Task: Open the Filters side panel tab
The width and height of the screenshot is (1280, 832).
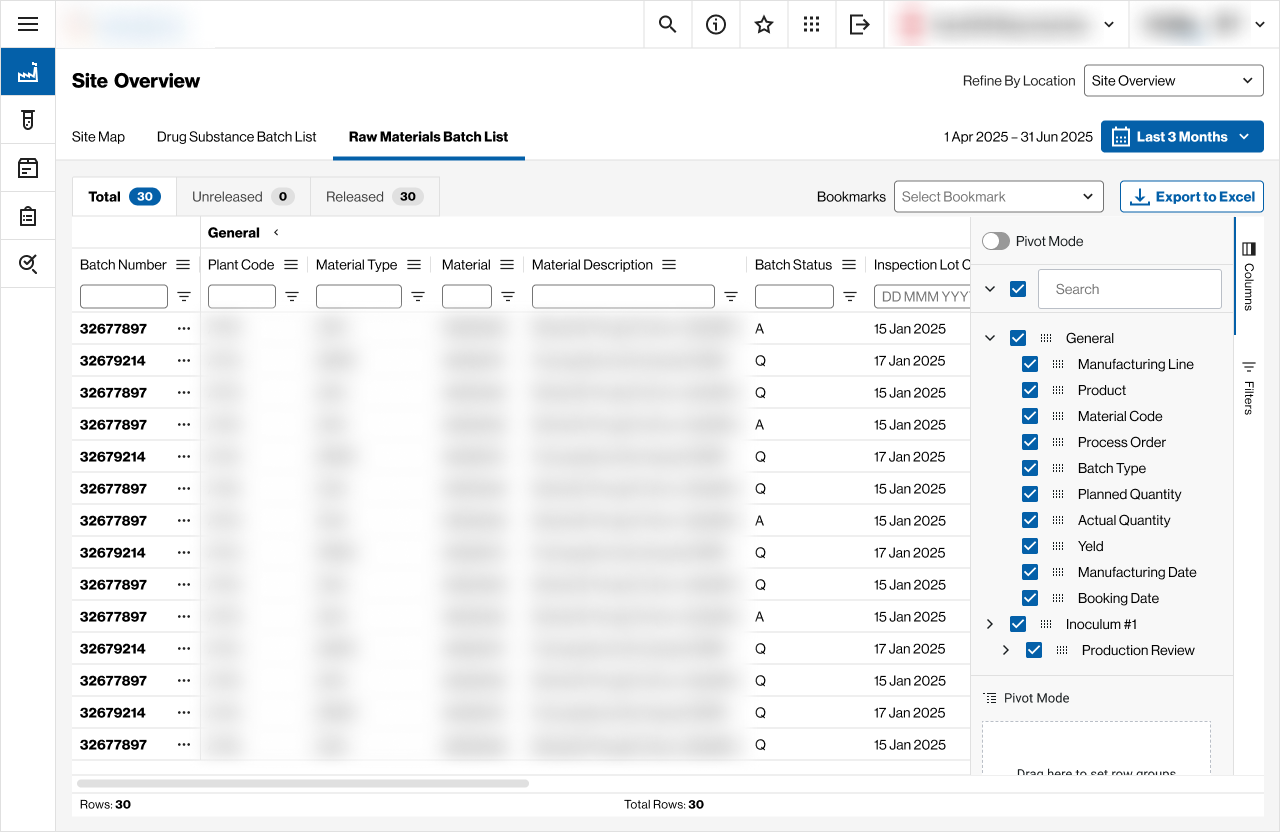Action: click(1248, 387)
